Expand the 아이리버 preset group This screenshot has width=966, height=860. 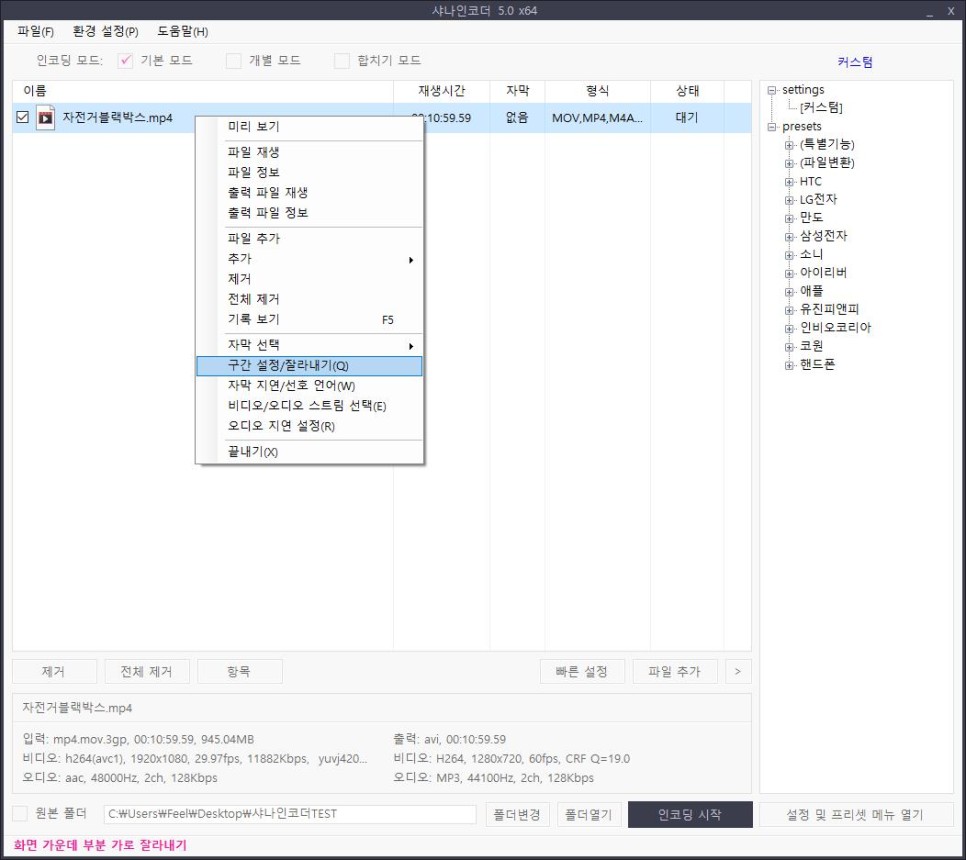(789, 273)
